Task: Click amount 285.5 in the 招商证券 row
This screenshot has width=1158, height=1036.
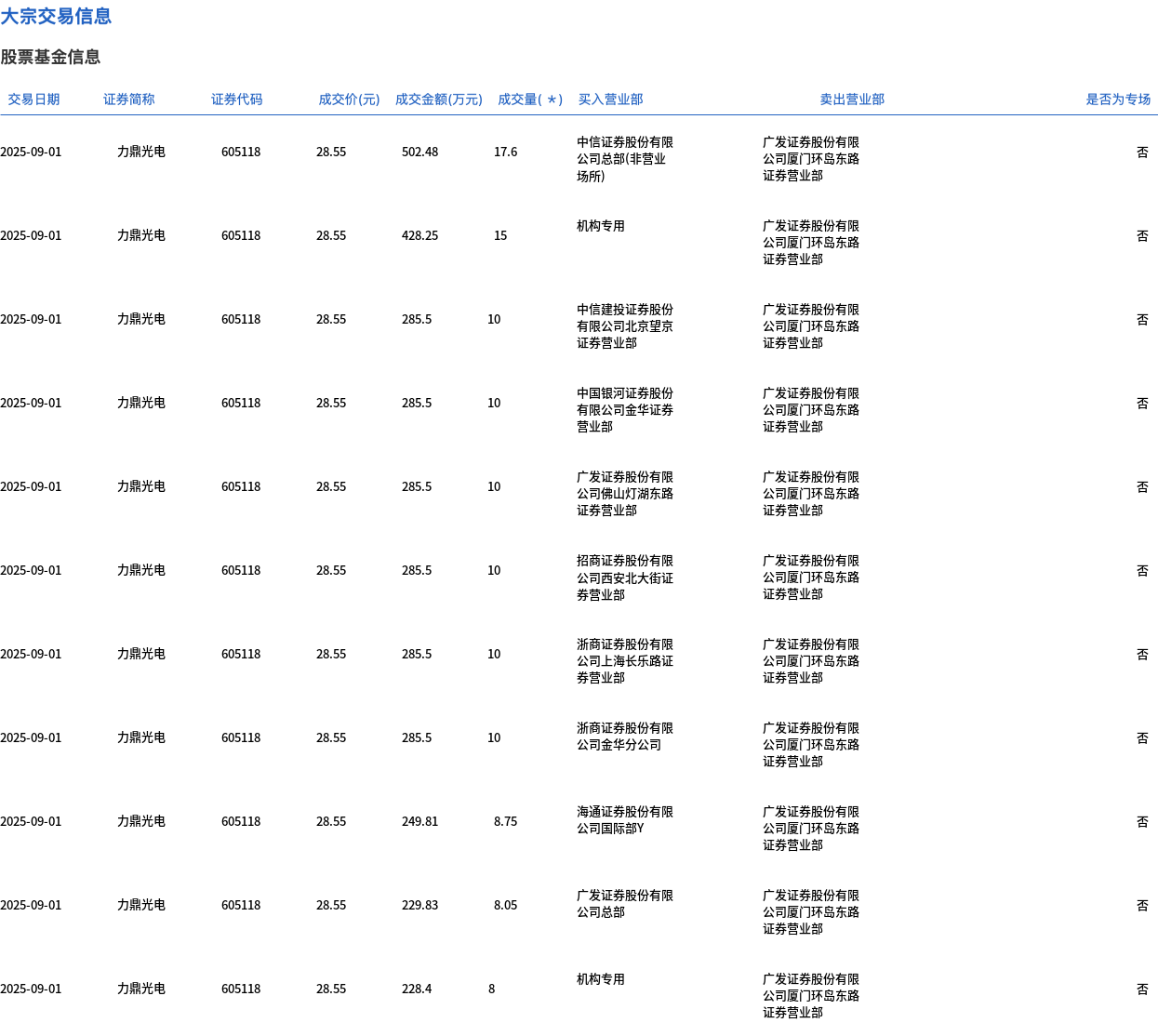Action: [417, 570]
